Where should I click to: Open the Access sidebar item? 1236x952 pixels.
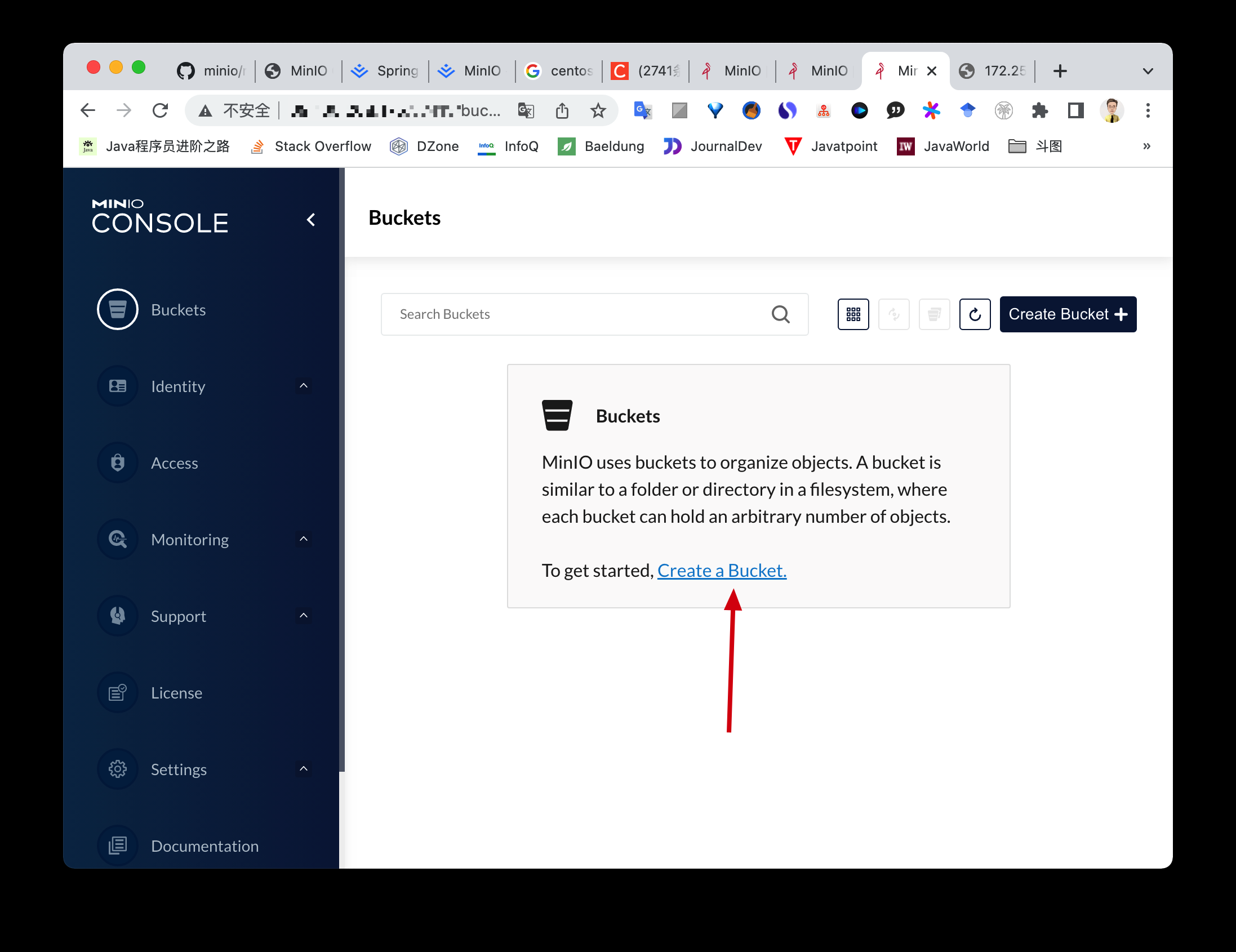click(x=174, y=463)
